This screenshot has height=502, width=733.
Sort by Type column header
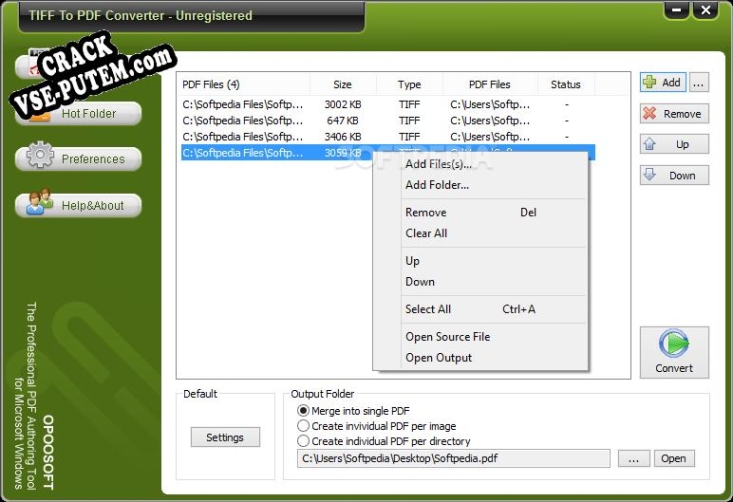(x=410, y=85)
